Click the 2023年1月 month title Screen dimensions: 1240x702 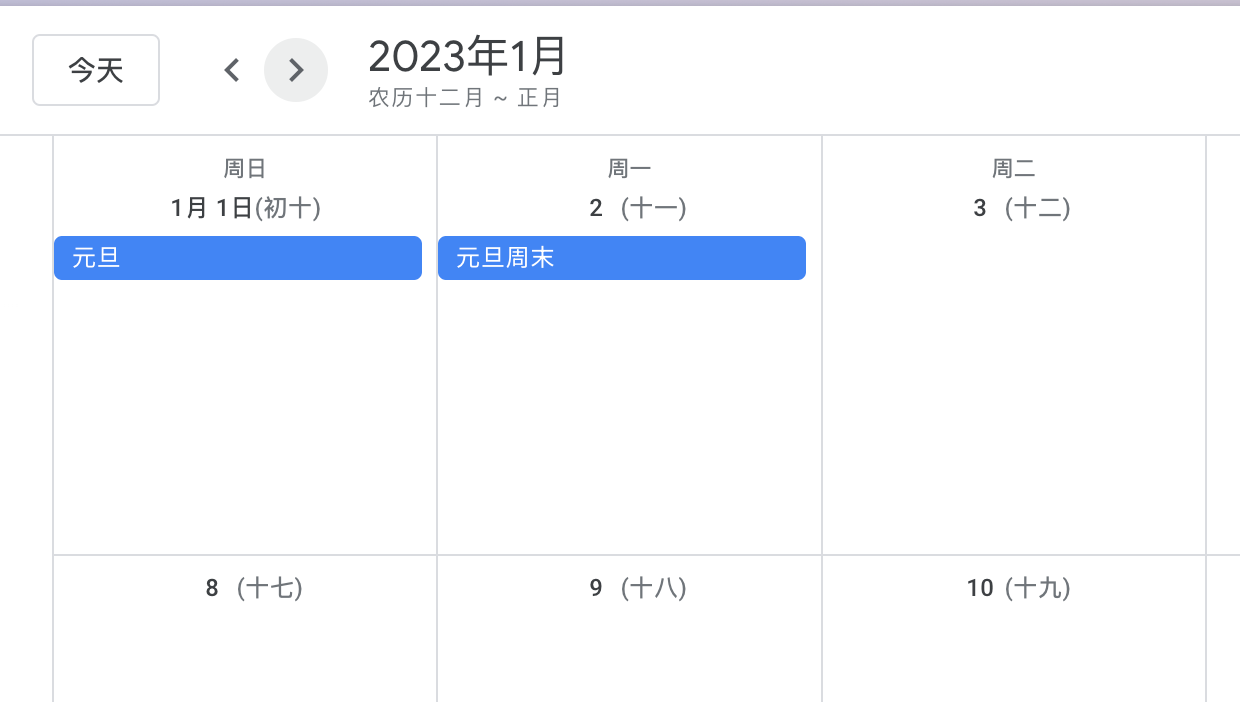pyautogui.click(x=467, y=57)
